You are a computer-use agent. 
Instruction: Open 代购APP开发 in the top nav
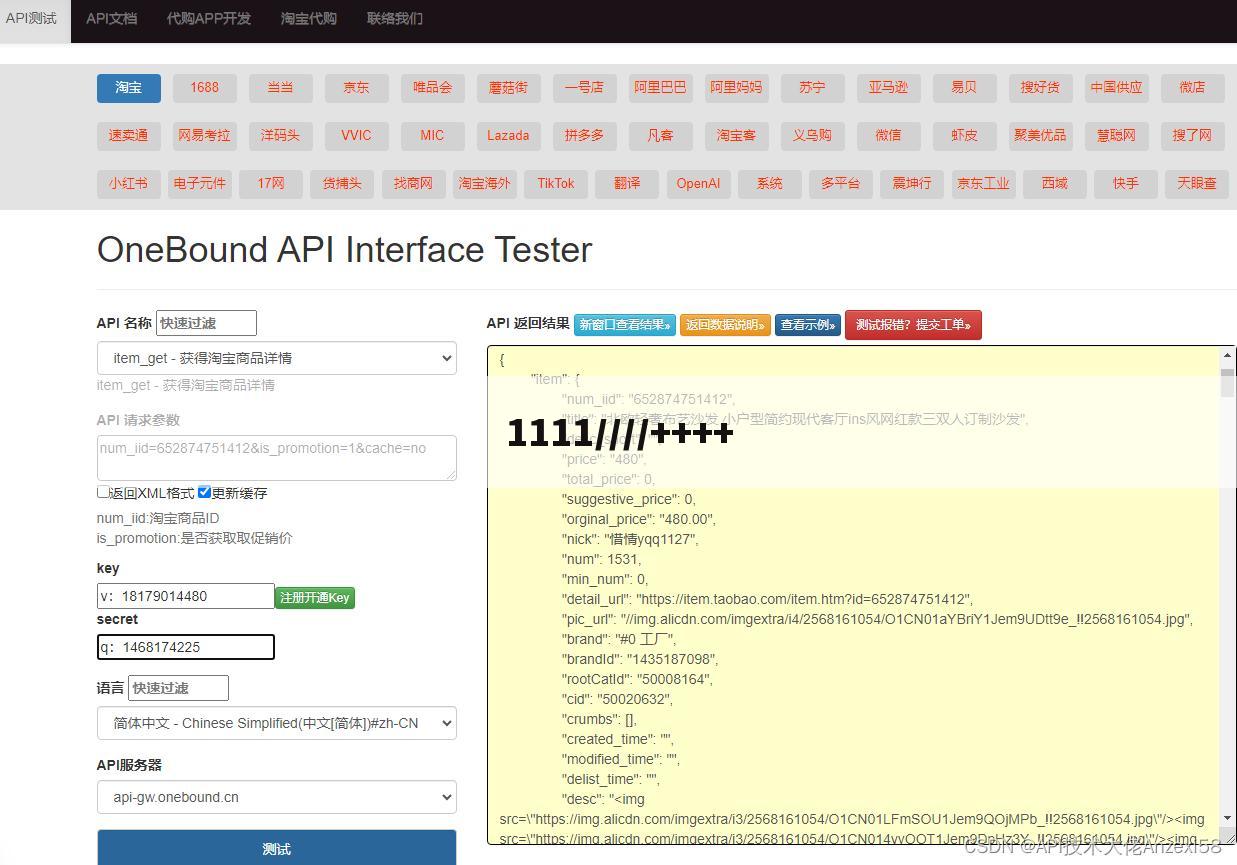tap(209, 19)
